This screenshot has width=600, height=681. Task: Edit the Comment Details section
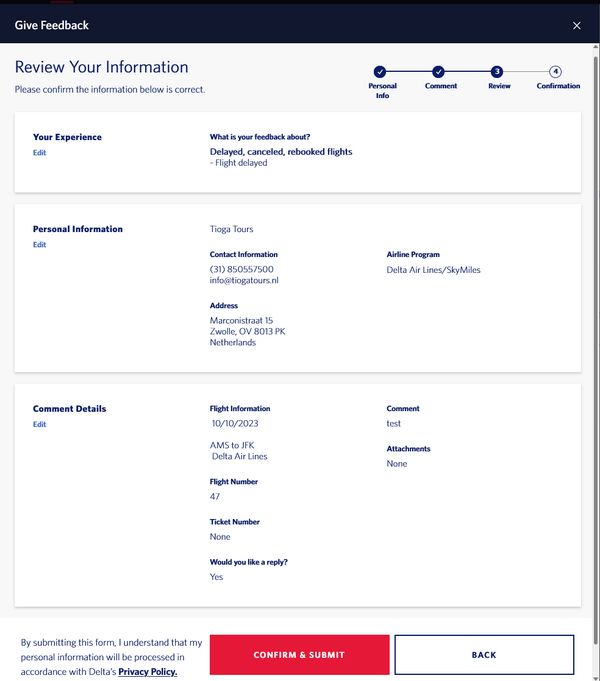(39, 425)
